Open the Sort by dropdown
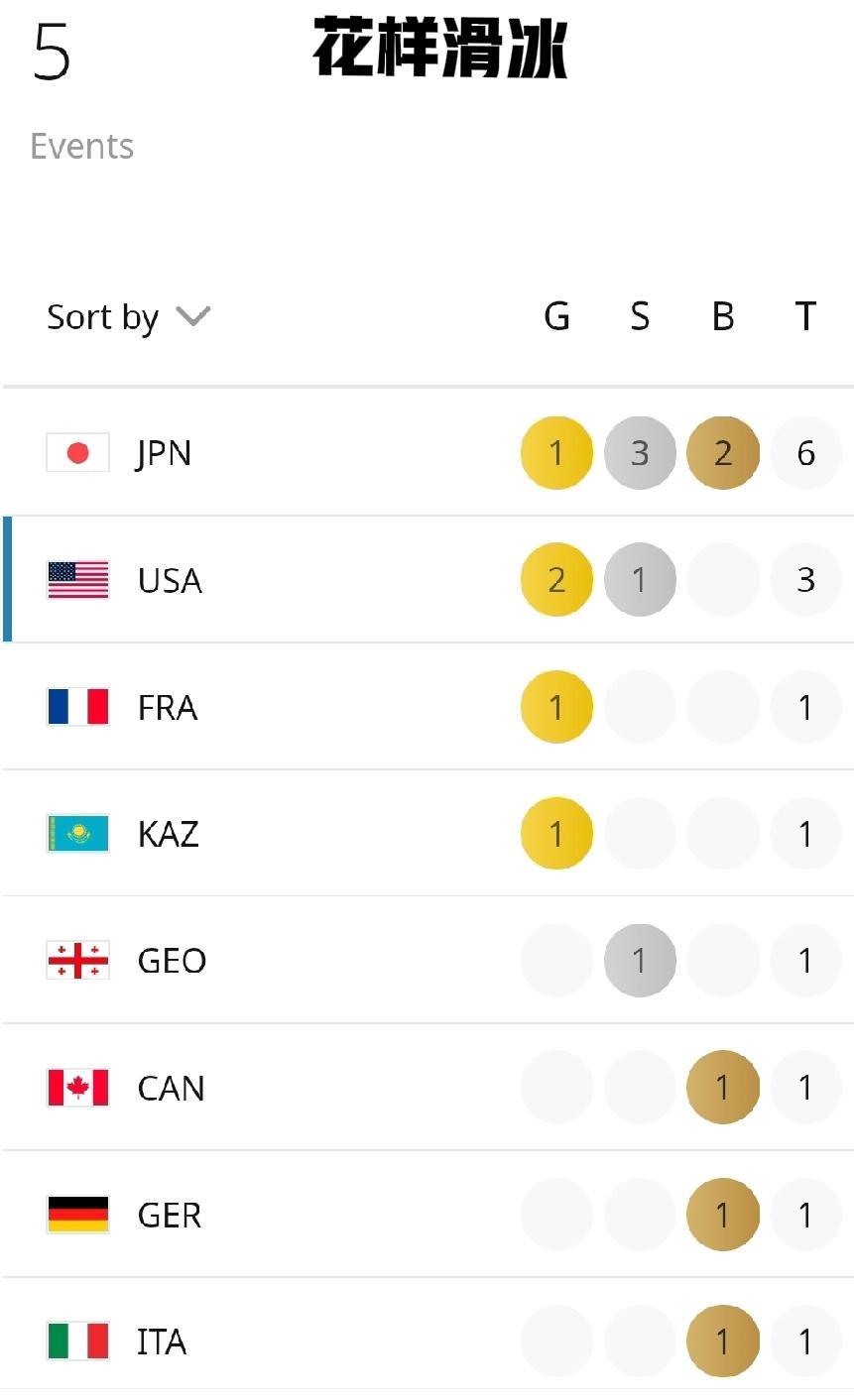The height and width of the screenshot is (1400, 854). pos(103,317)
